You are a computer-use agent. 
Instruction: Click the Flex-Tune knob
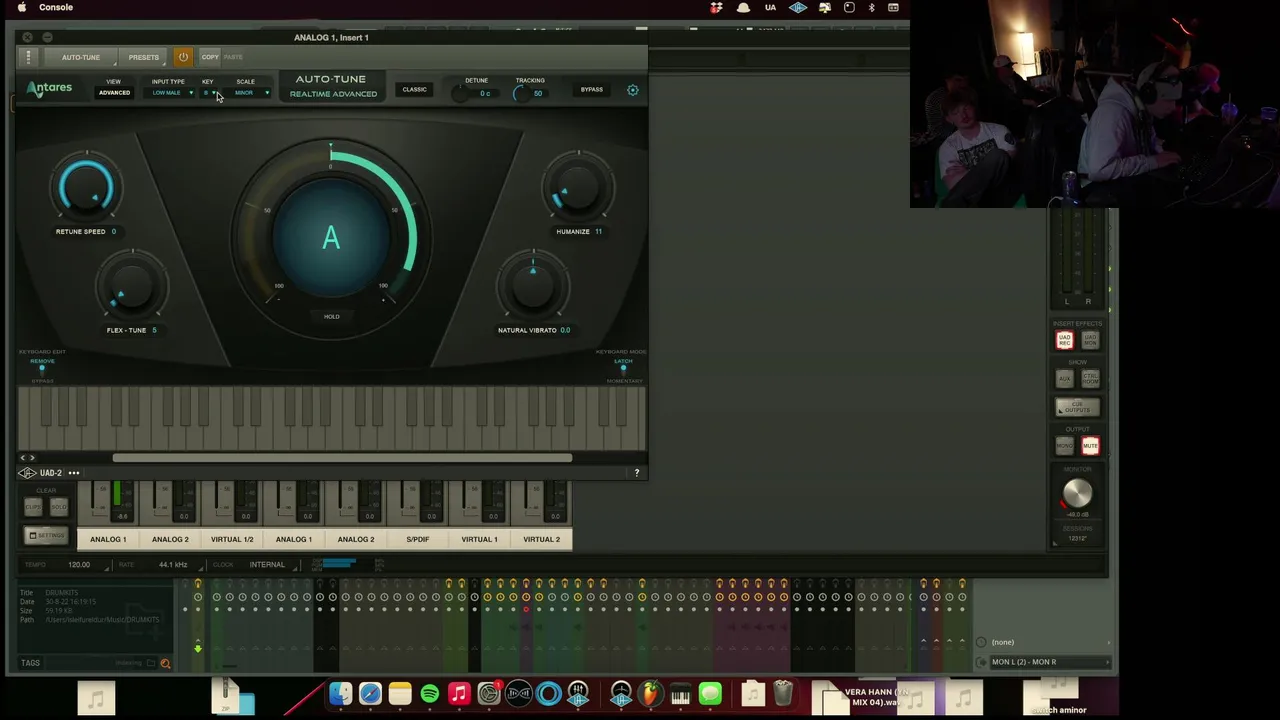click(x=131, y=285)
